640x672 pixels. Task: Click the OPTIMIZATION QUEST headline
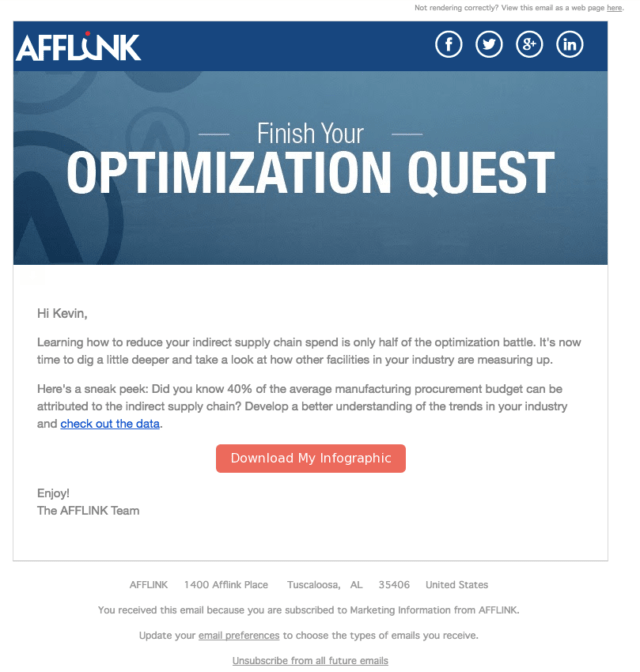click(310, 174)
